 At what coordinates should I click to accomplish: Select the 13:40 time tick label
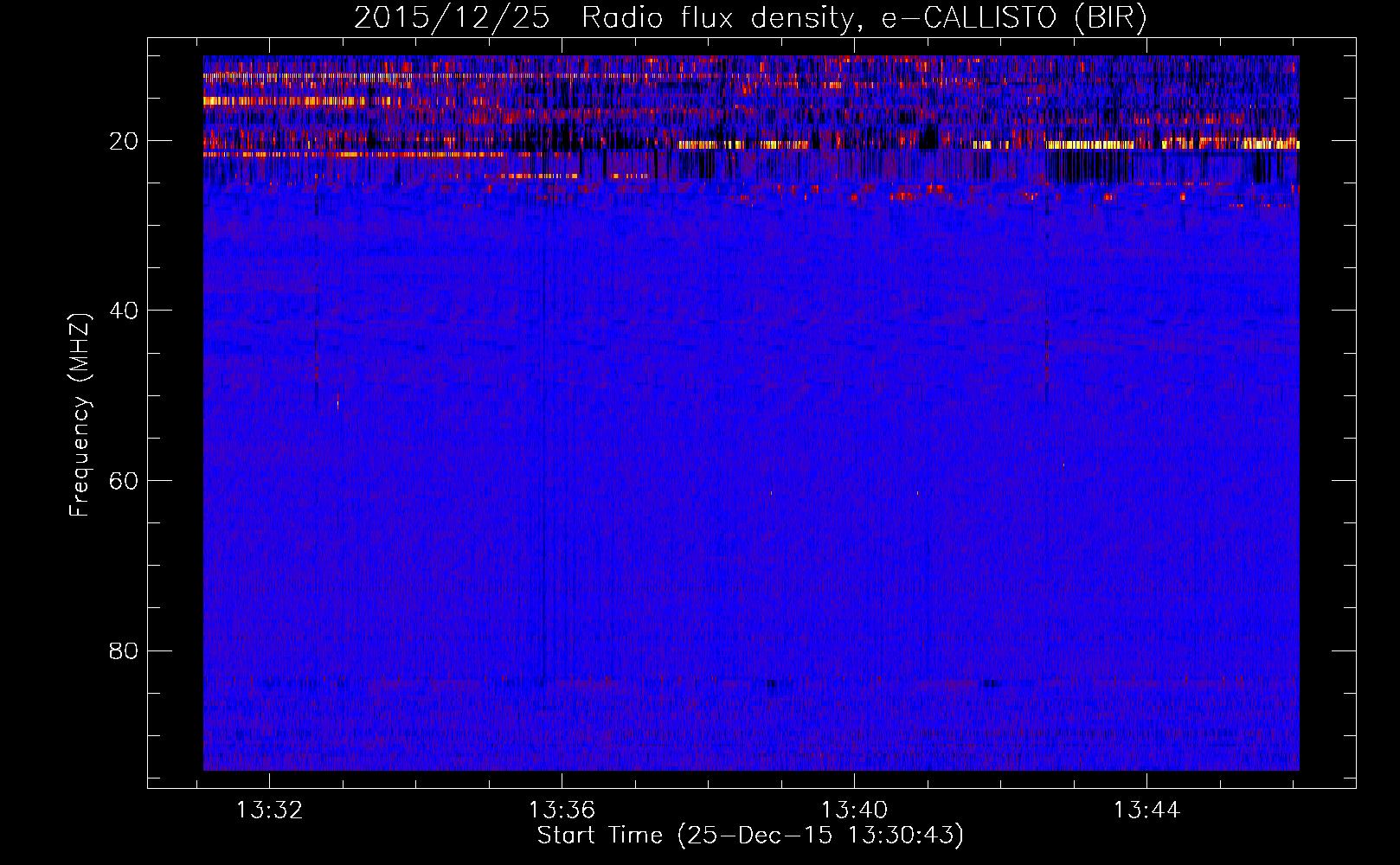pyautogui.click(x=854, y=811)
